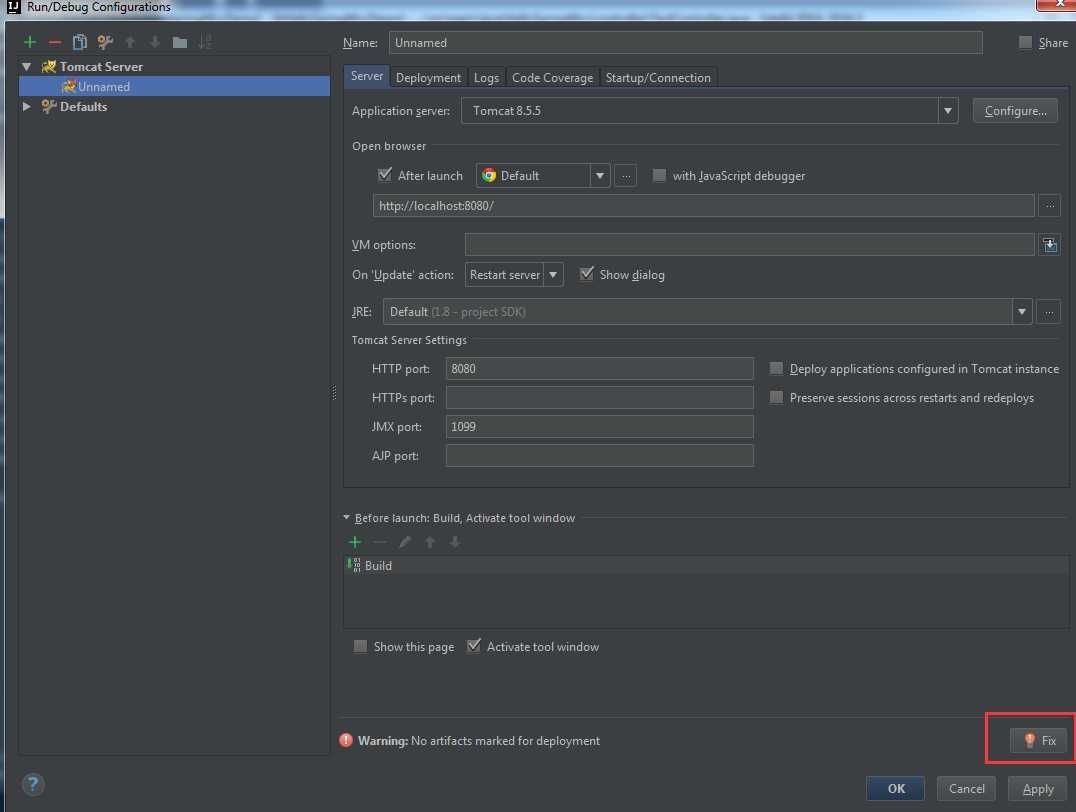This screenshot has width=1076, height=812.
Task: Toggle the Share checkbox
Action: tap(1025, 43)
